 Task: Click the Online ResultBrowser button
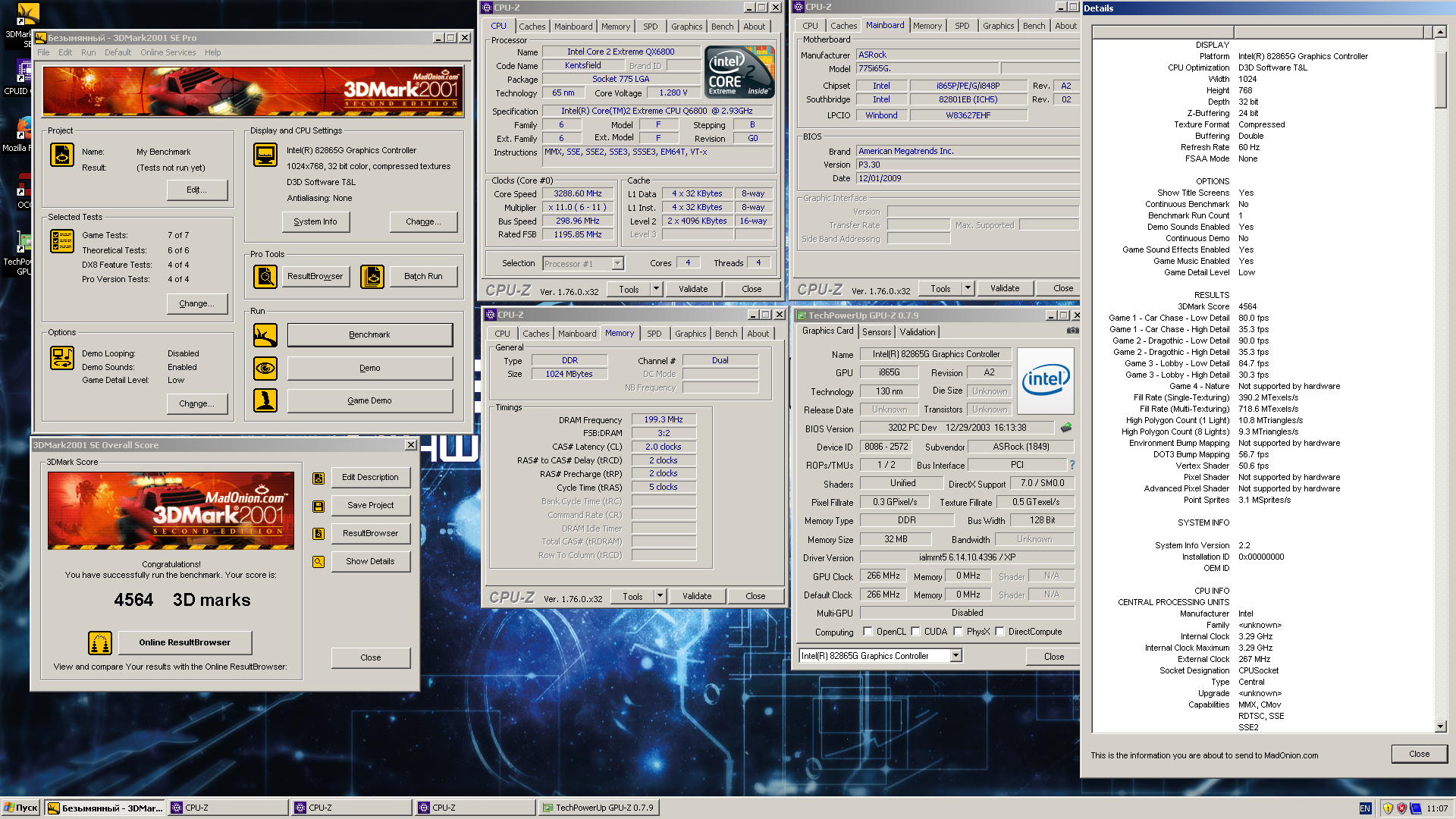click(185, 643)
